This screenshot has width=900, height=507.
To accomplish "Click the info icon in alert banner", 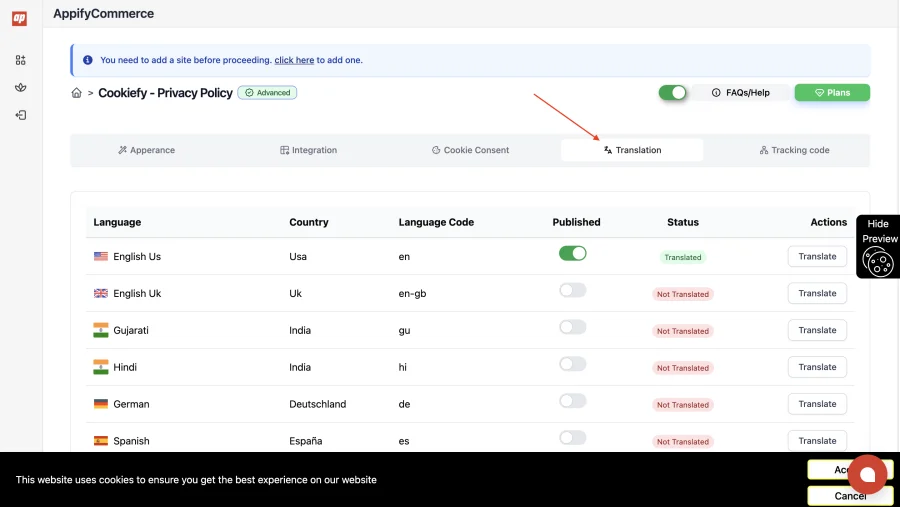I will pos(88,60).
